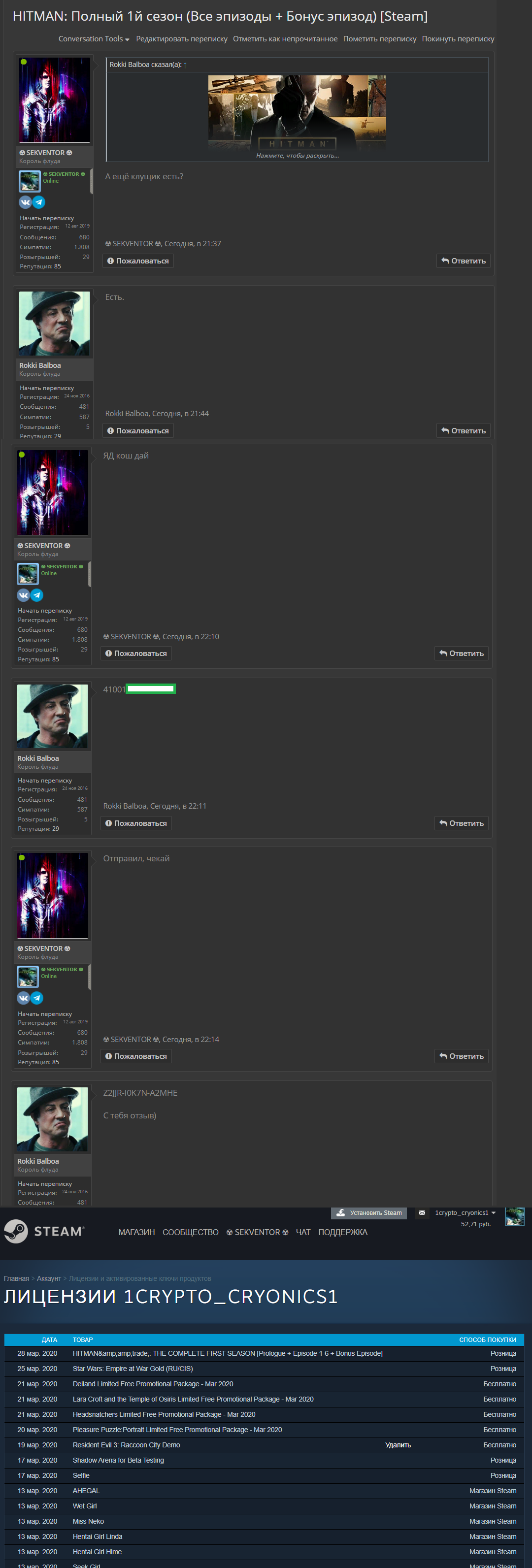Viewport: 532px width, 1568px height.
Task: Open the ЧАТ menu item
Action: 303,1232
